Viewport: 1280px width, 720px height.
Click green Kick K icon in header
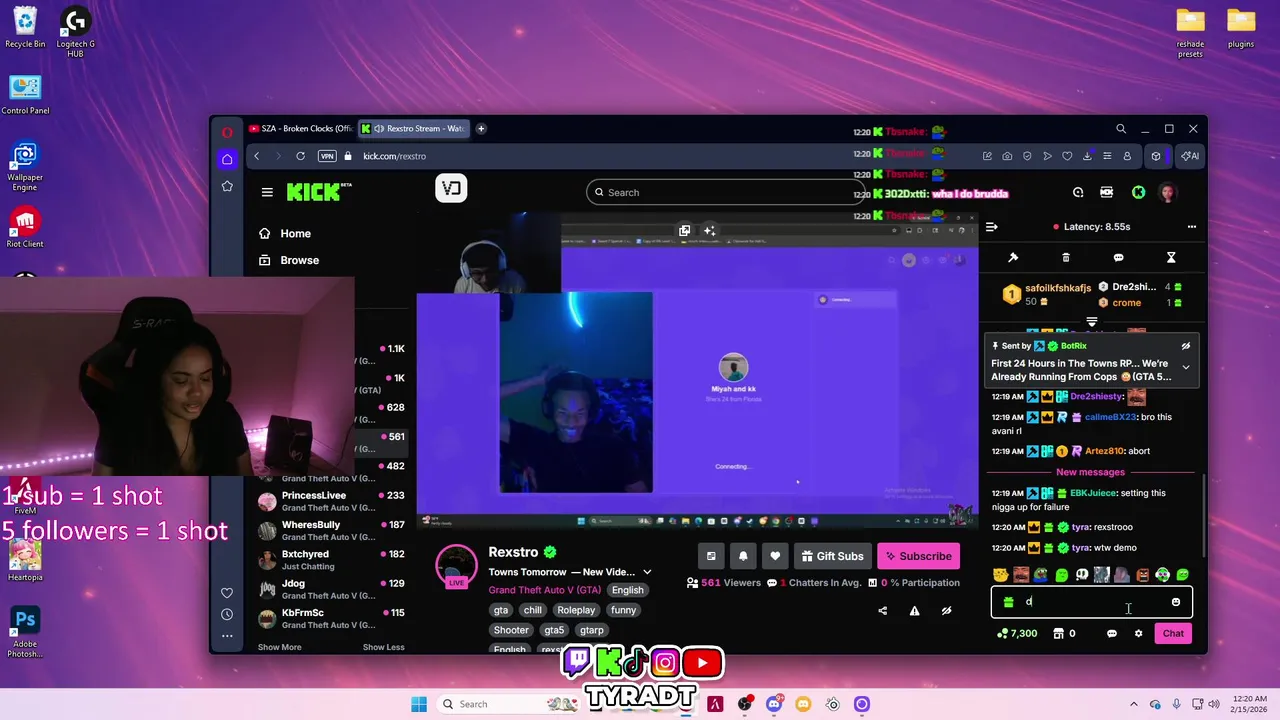pyautogui.click(x=1138, y=192)
